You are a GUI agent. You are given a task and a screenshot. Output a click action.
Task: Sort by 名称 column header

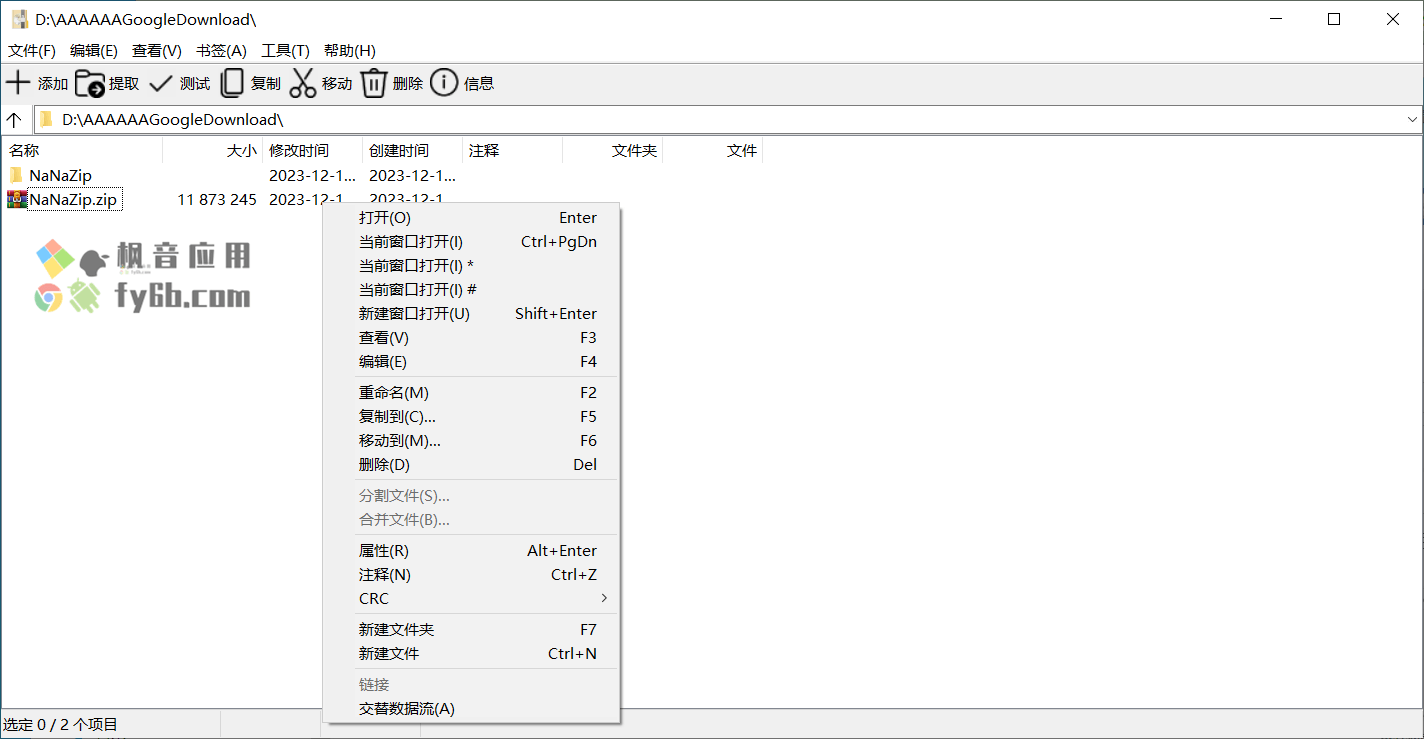click(82, 150)
